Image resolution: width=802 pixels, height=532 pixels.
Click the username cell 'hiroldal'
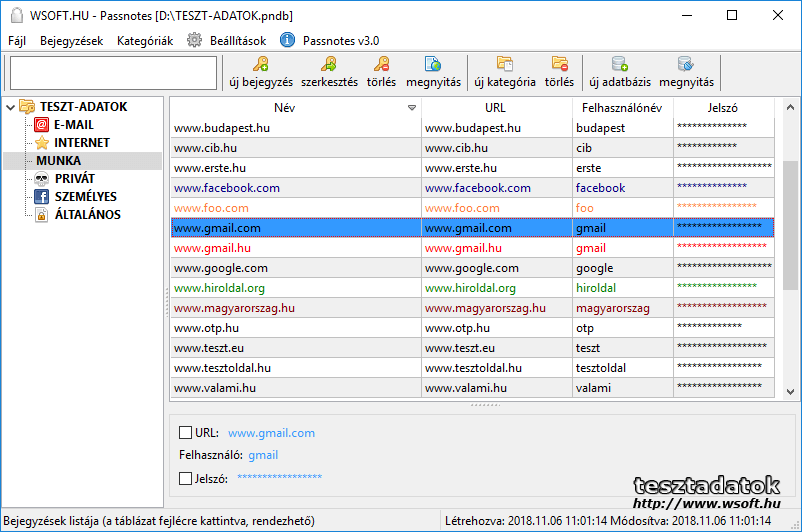(x=596, y=287)
